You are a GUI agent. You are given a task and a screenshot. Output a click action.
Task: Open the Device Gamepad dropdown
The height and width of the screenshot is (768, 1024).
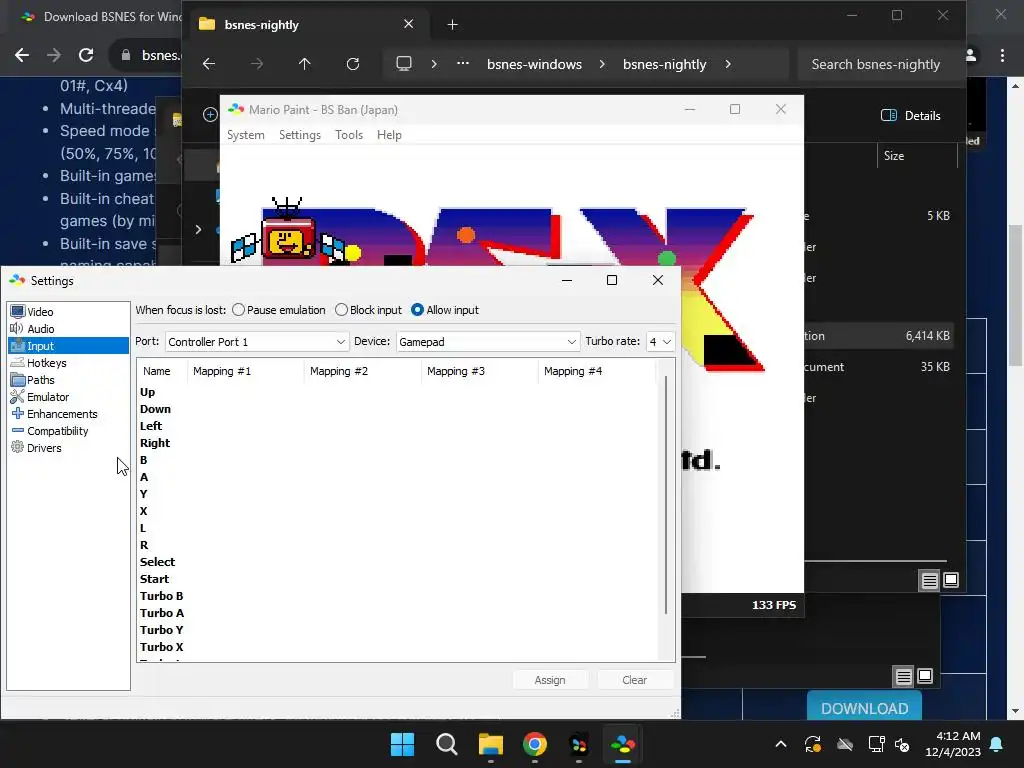point(487,342)
